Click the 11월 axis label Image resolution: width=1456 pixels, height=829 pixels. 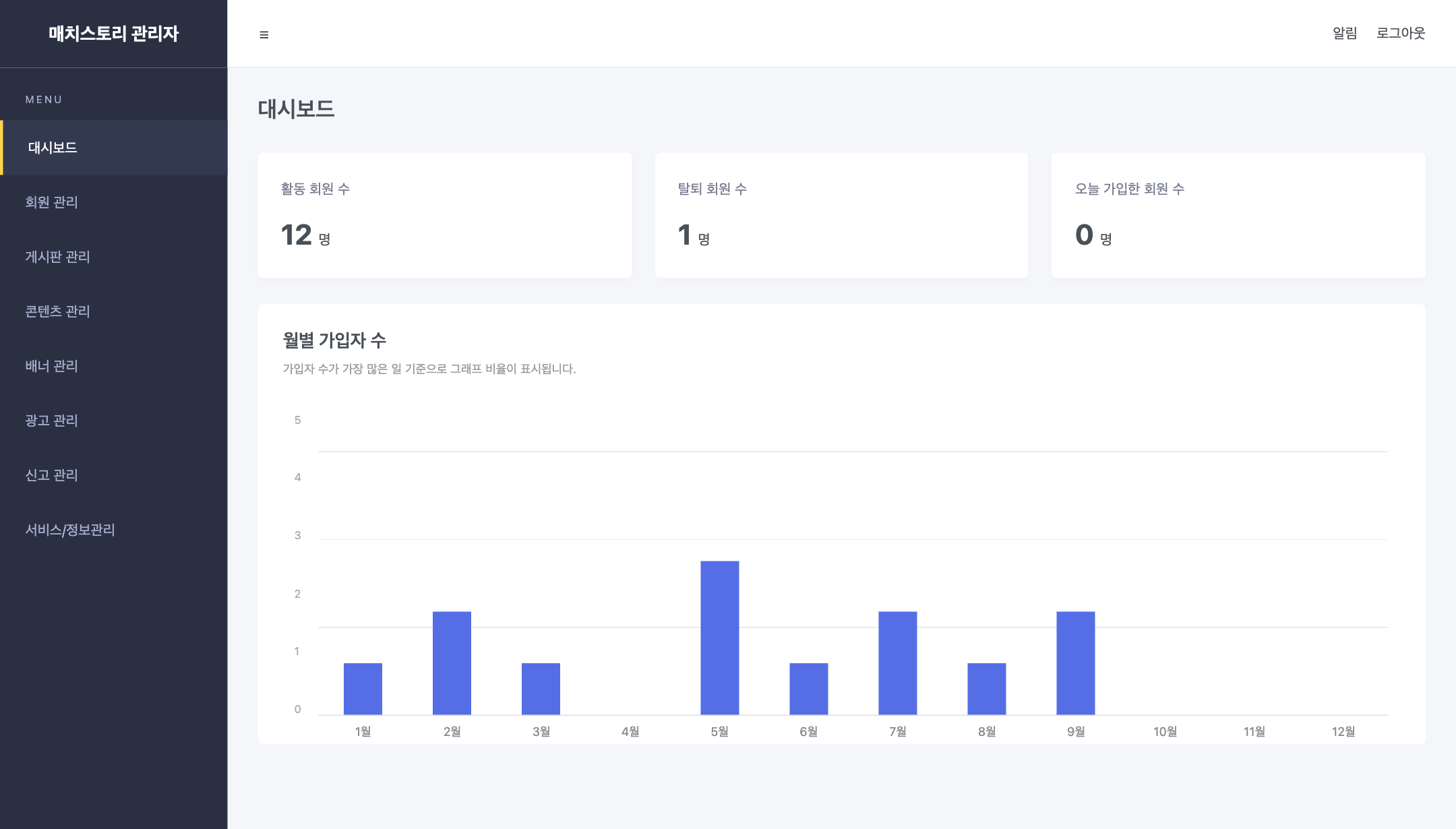(x=1254, y=732)
